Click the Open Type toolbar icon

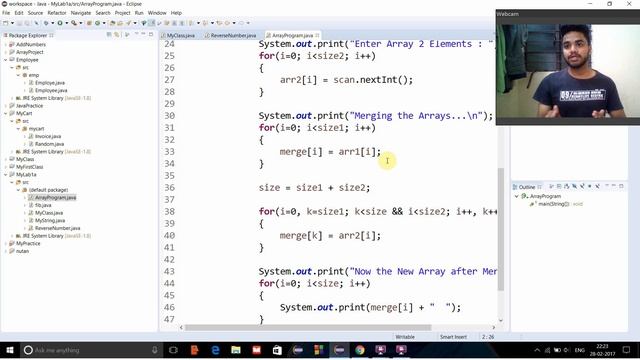(112, 23)
